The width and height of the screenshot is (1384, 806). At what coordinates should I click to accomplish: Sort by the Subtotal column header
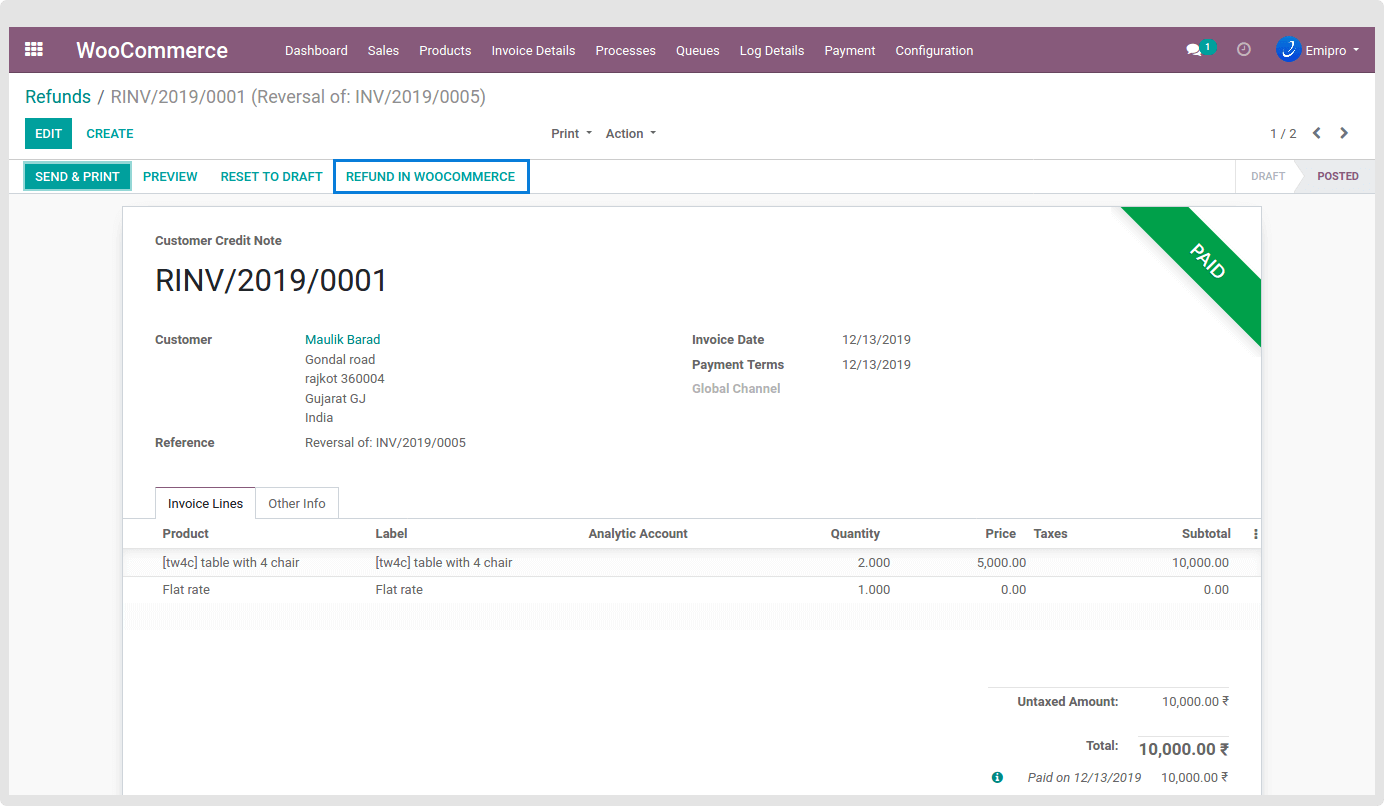1206,534
